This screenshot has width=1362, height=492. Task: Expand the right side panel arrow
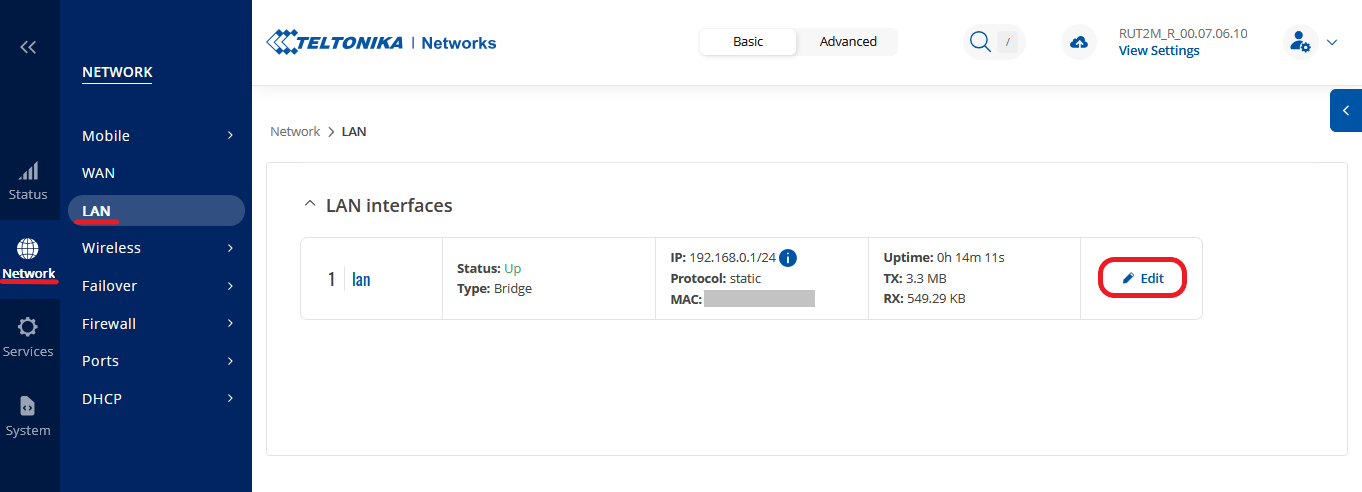1346,111
